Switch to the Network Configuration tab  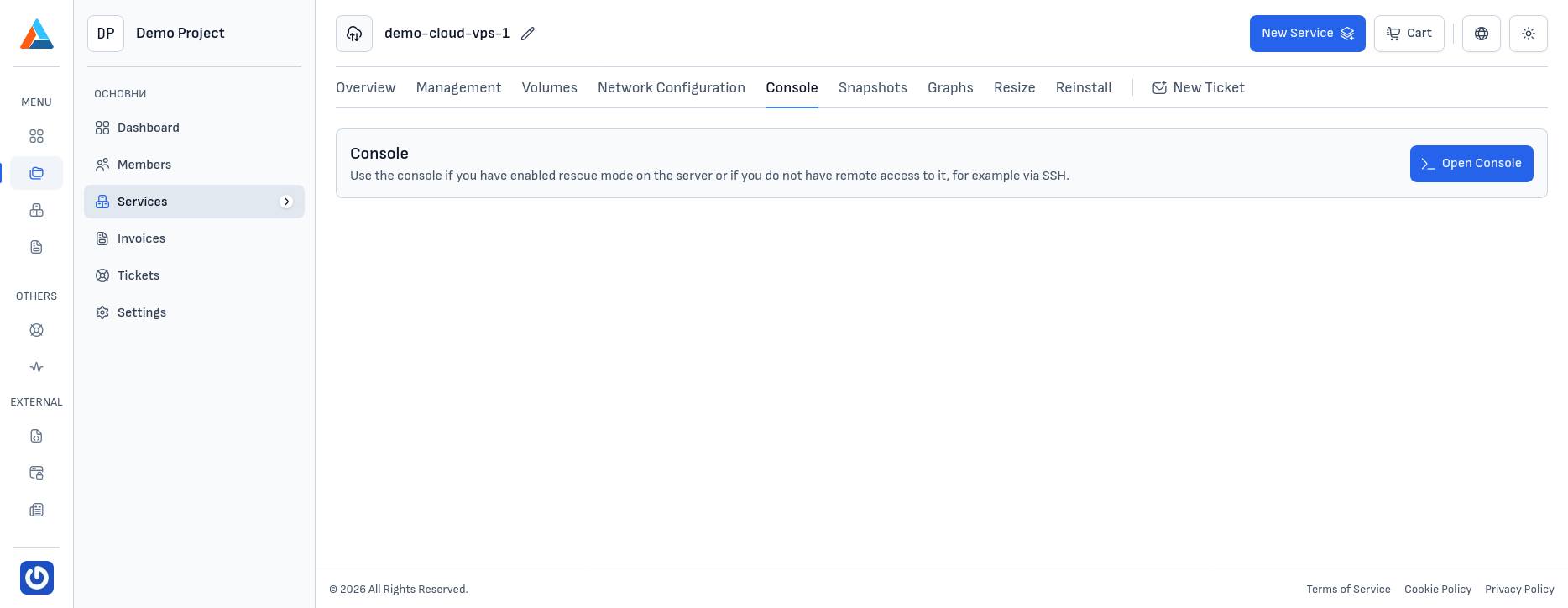coord(671,88)
